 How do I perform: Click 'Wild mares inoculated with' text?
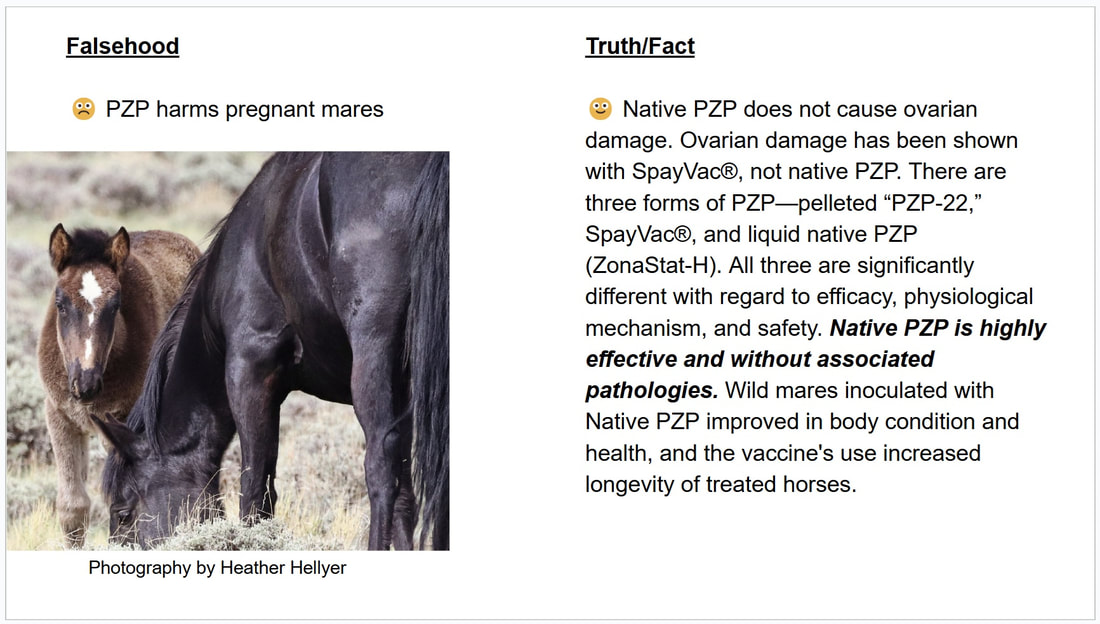coord(859,390)
